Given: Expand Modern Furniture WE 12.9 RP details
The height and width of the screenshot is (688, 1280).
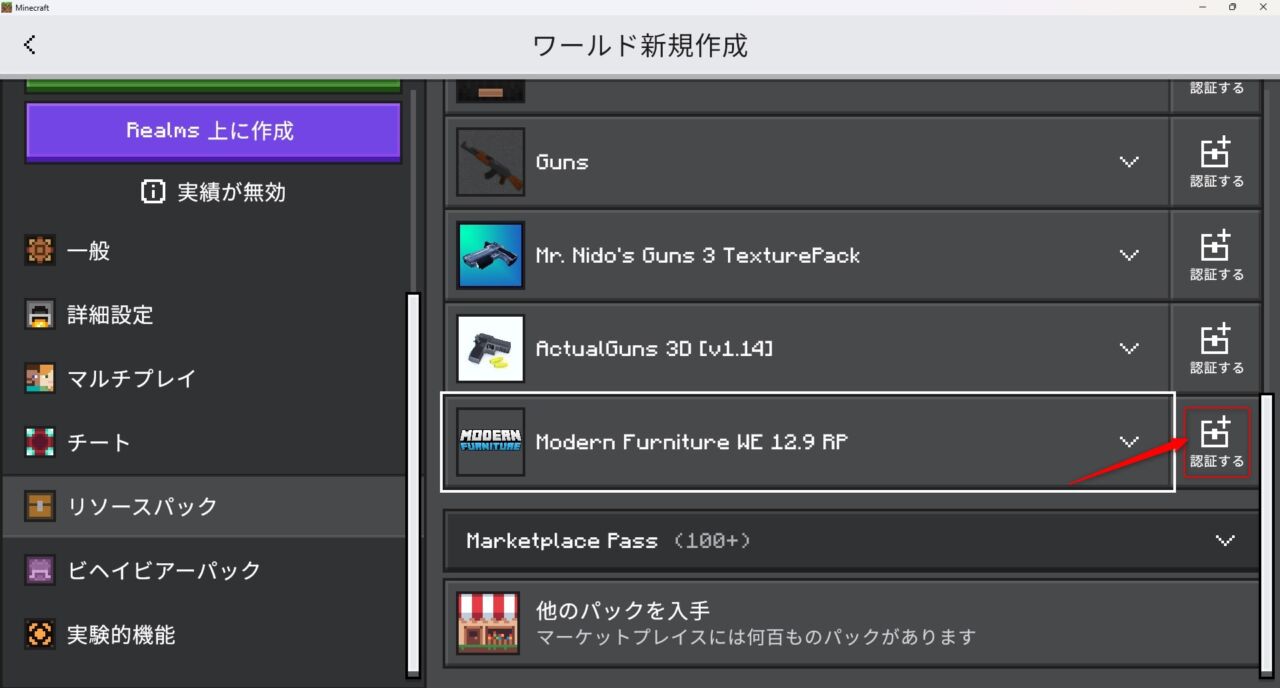Looking at the screenshot, I should [1129, 442].
